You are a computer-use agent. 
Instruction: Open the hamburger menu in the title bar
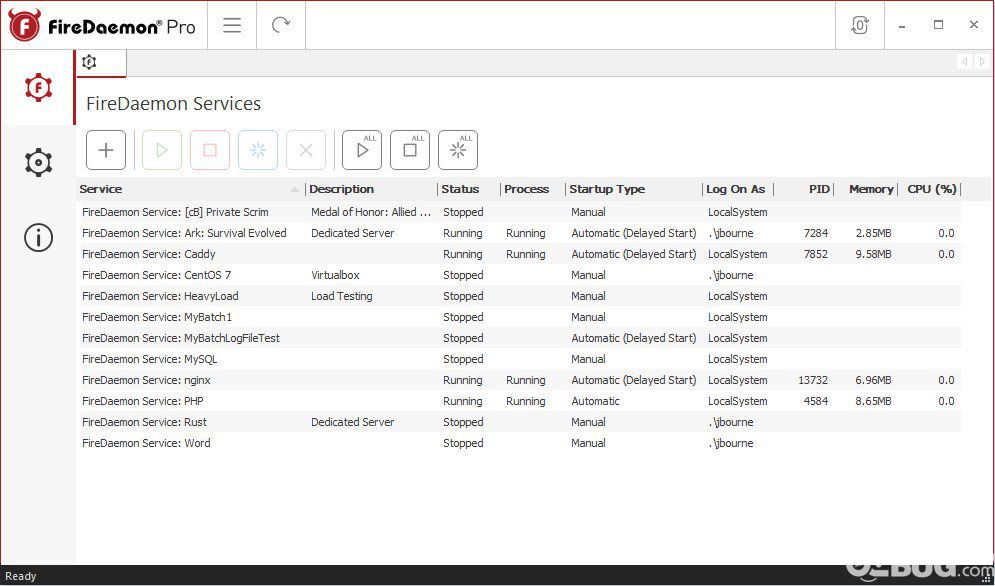coord(232,25)
